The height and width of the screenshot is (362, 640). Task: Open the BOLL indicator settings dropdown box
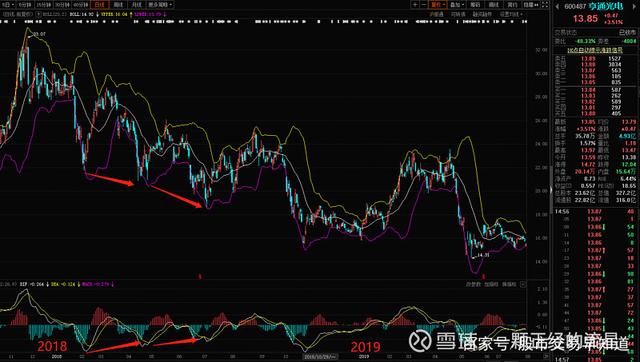tap(39, 14)
